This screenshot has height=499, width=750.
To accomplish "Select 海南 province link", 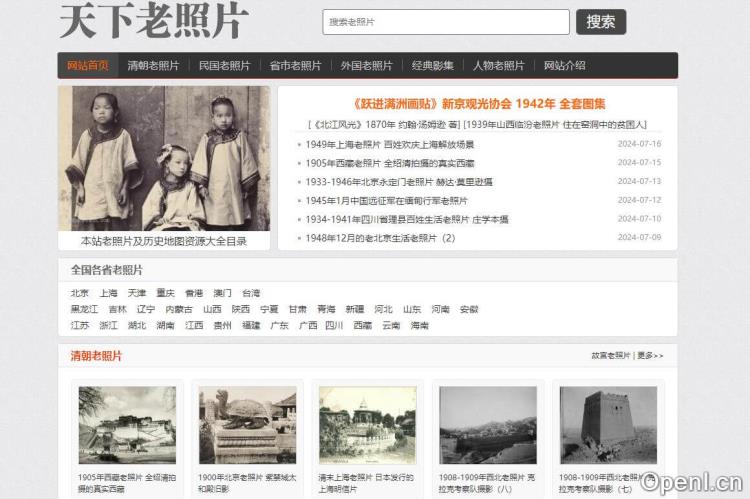I will 419,326.
